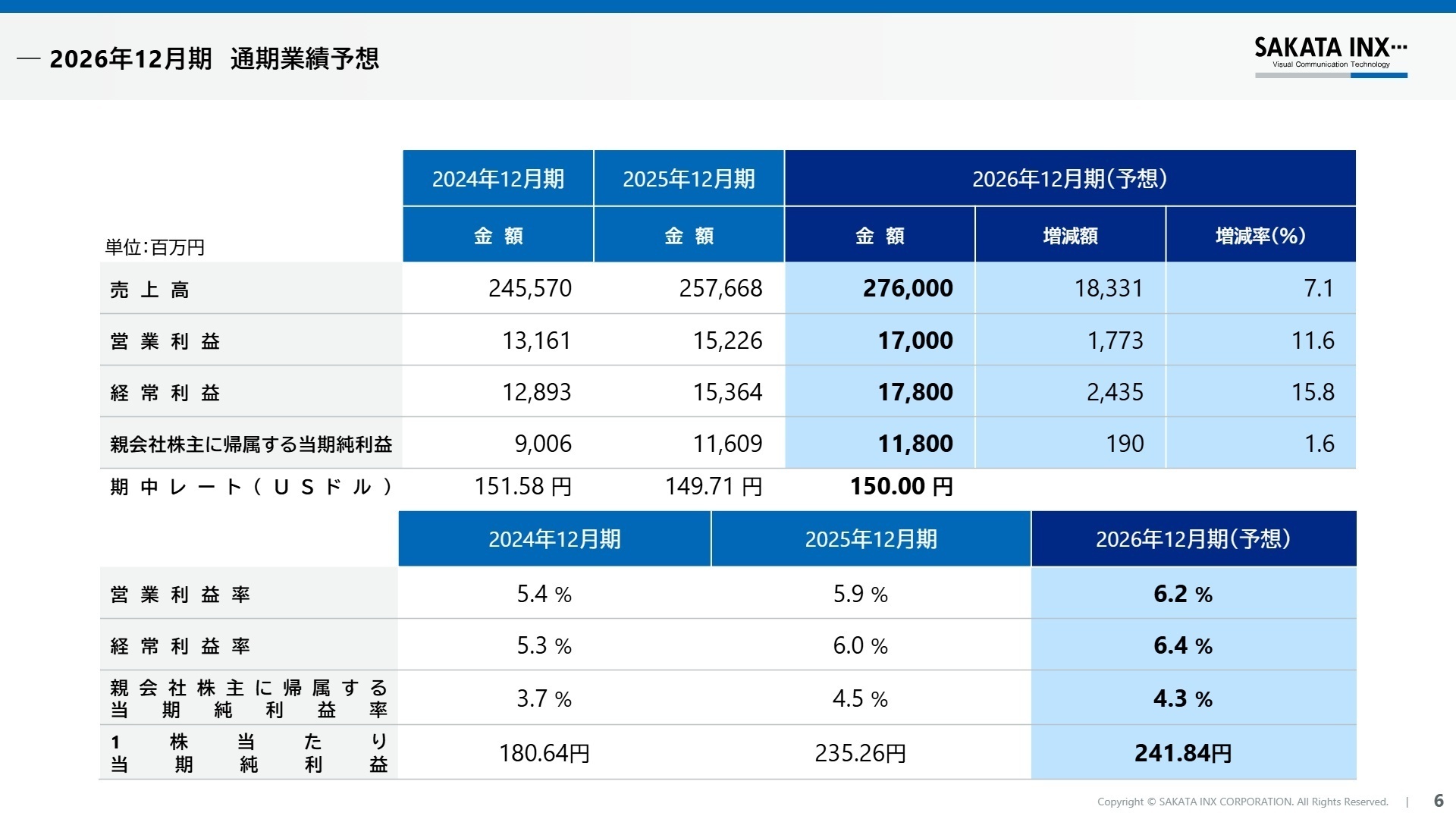Select the 2024年12月期 column header

(x=497, y=177)
